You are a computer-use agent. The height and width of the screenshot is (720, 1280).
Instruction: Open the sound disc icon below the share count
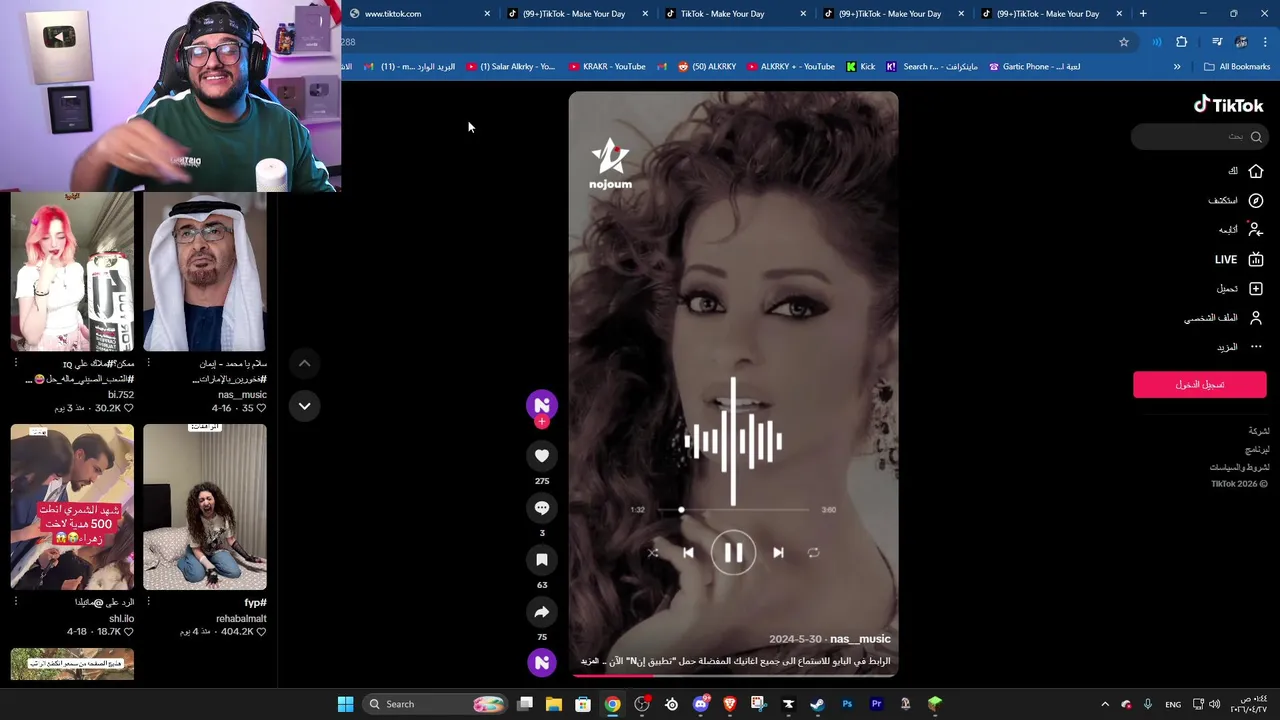point(542,662)
